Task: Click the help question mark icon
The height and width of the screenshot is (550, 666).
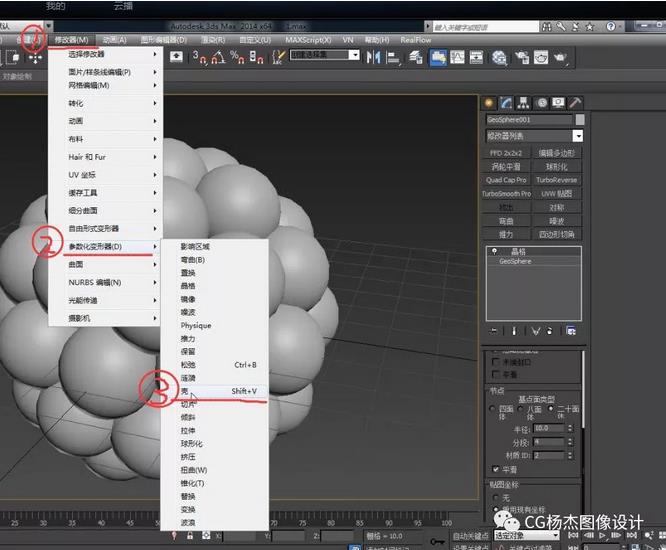Action: tap(611, 26)
